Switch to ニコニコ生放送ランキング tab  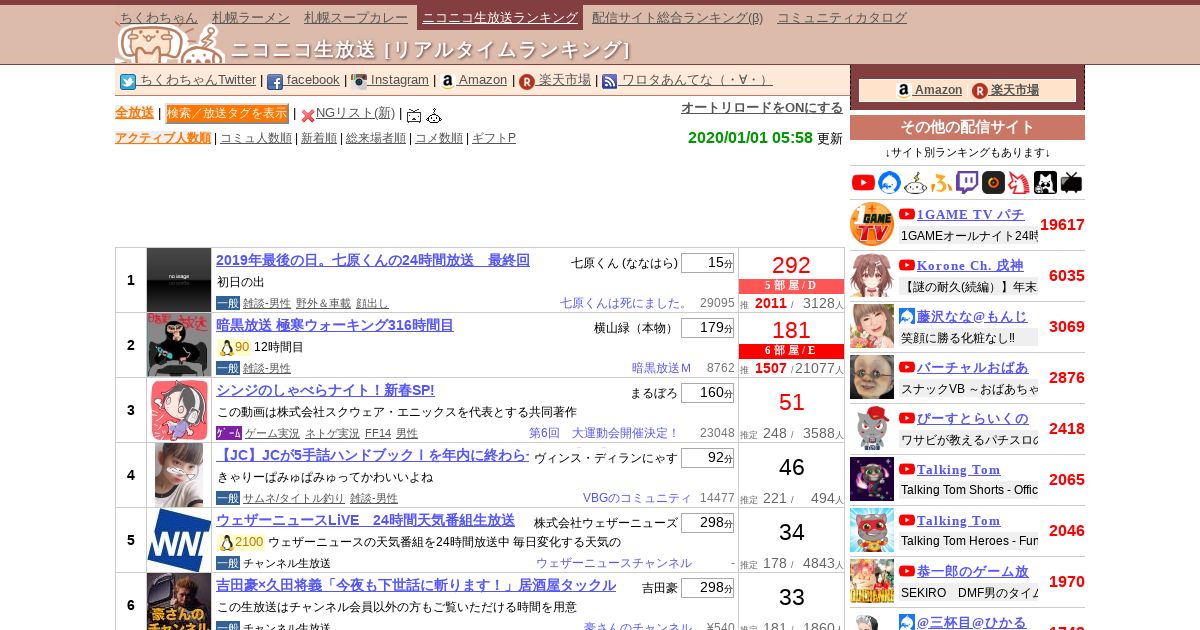click(x=500, y=17)
